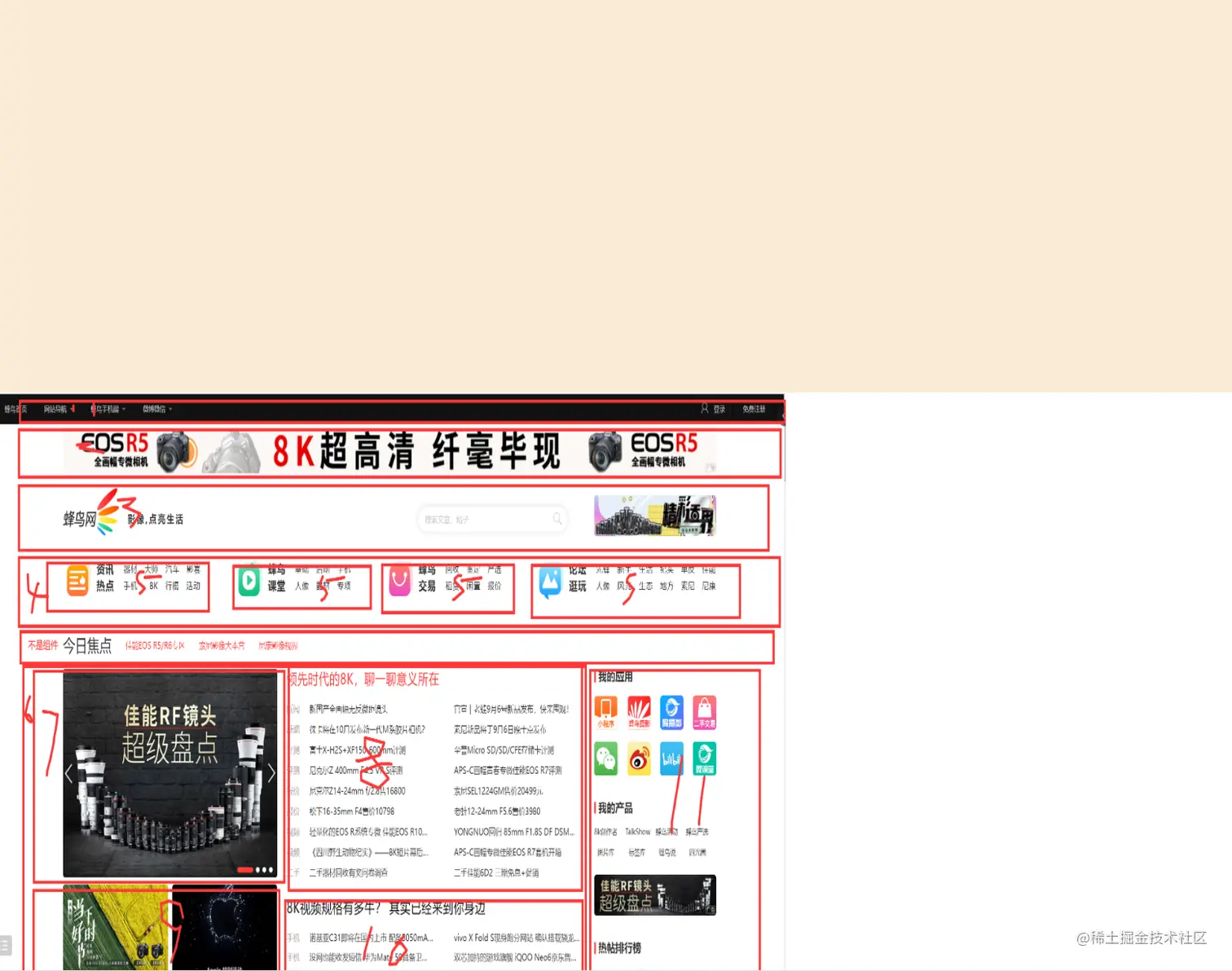Open the dark Apple logo thumbnail
Image resolution: width=1232 pixels, height=971 pixels.
(225, 927)
